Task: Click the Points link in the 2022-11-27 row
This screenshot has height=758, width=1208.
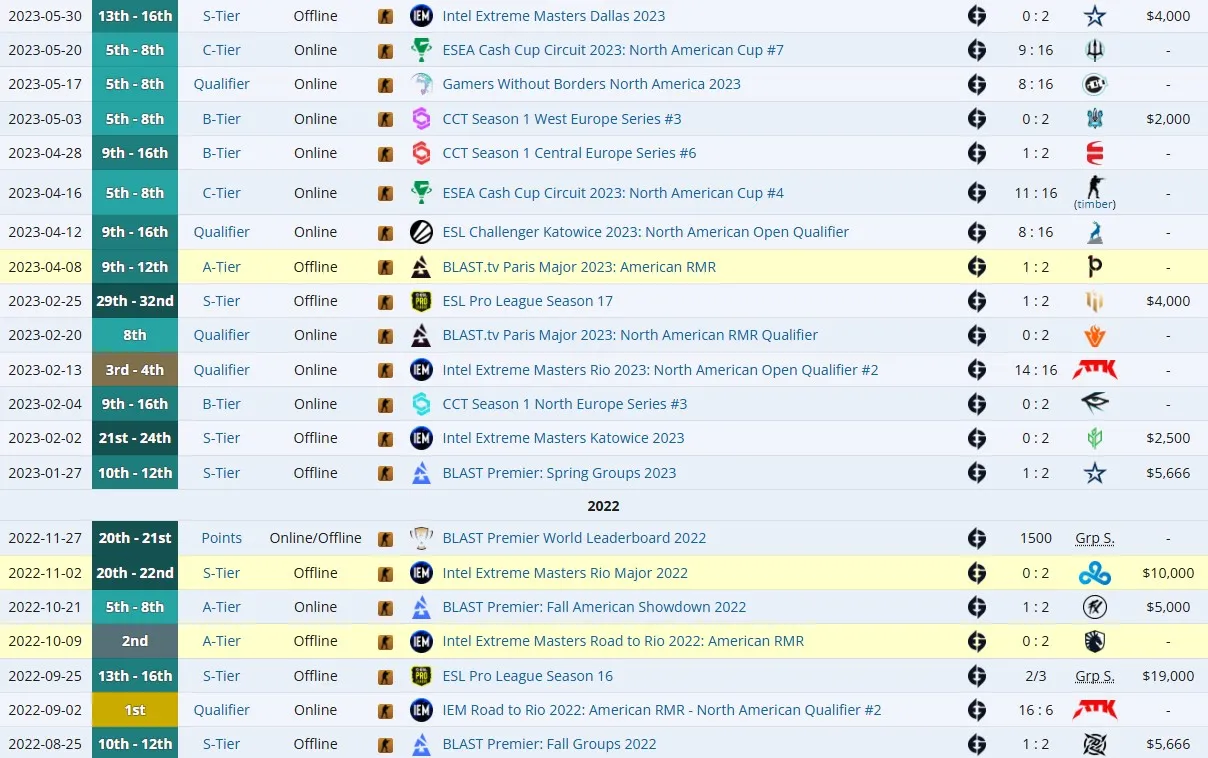Action: 221,538
